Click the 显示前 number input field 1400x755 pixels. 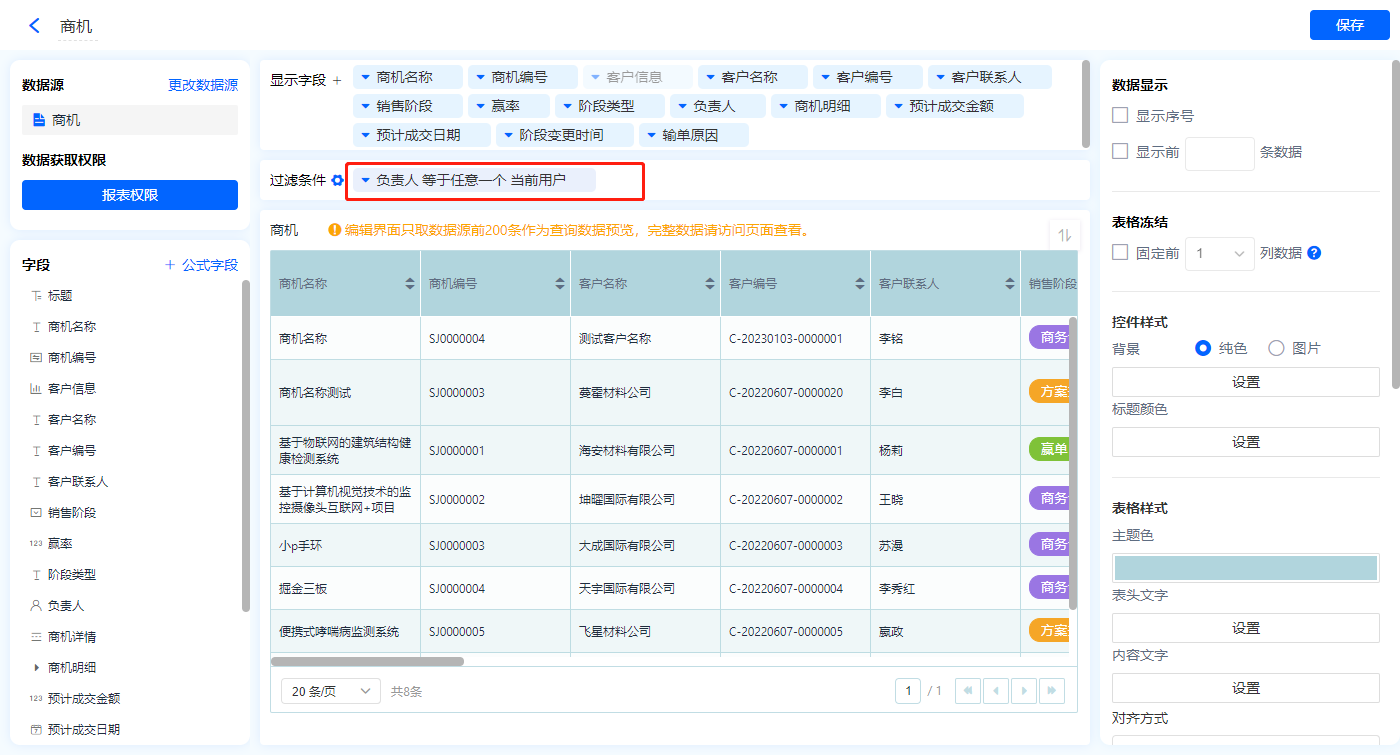coord(1219,153)
